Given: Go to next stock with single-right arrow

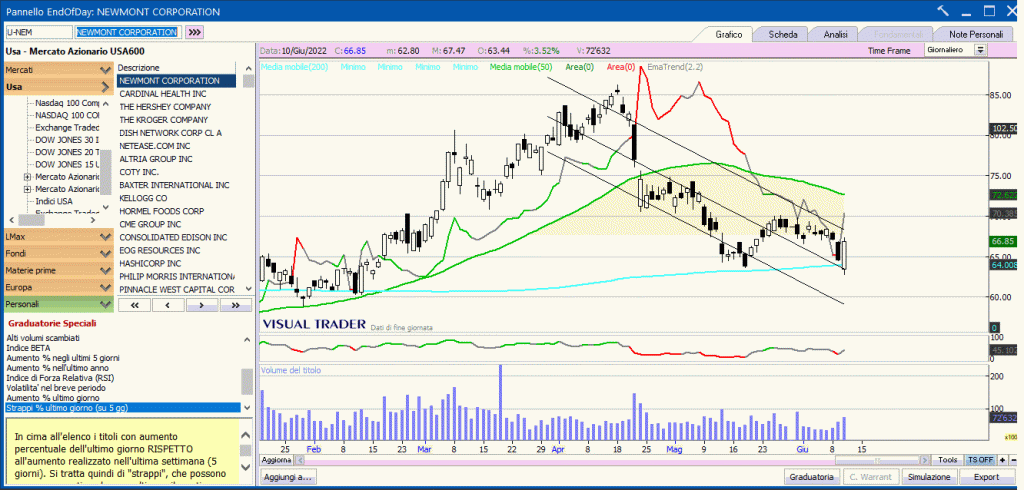Looking at the screenshot, I should 202,305.
